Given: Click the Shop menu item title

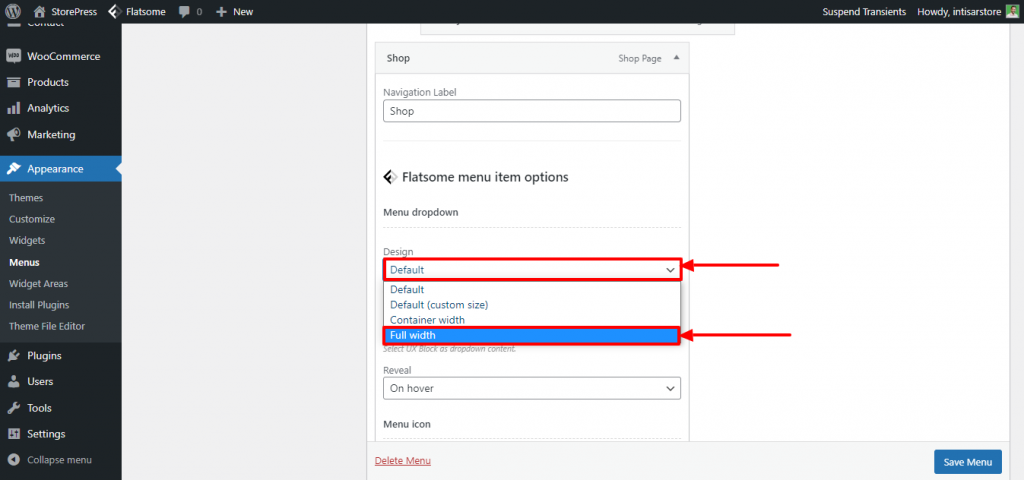Looking at the screenshot, I should [x=398, y=58].
